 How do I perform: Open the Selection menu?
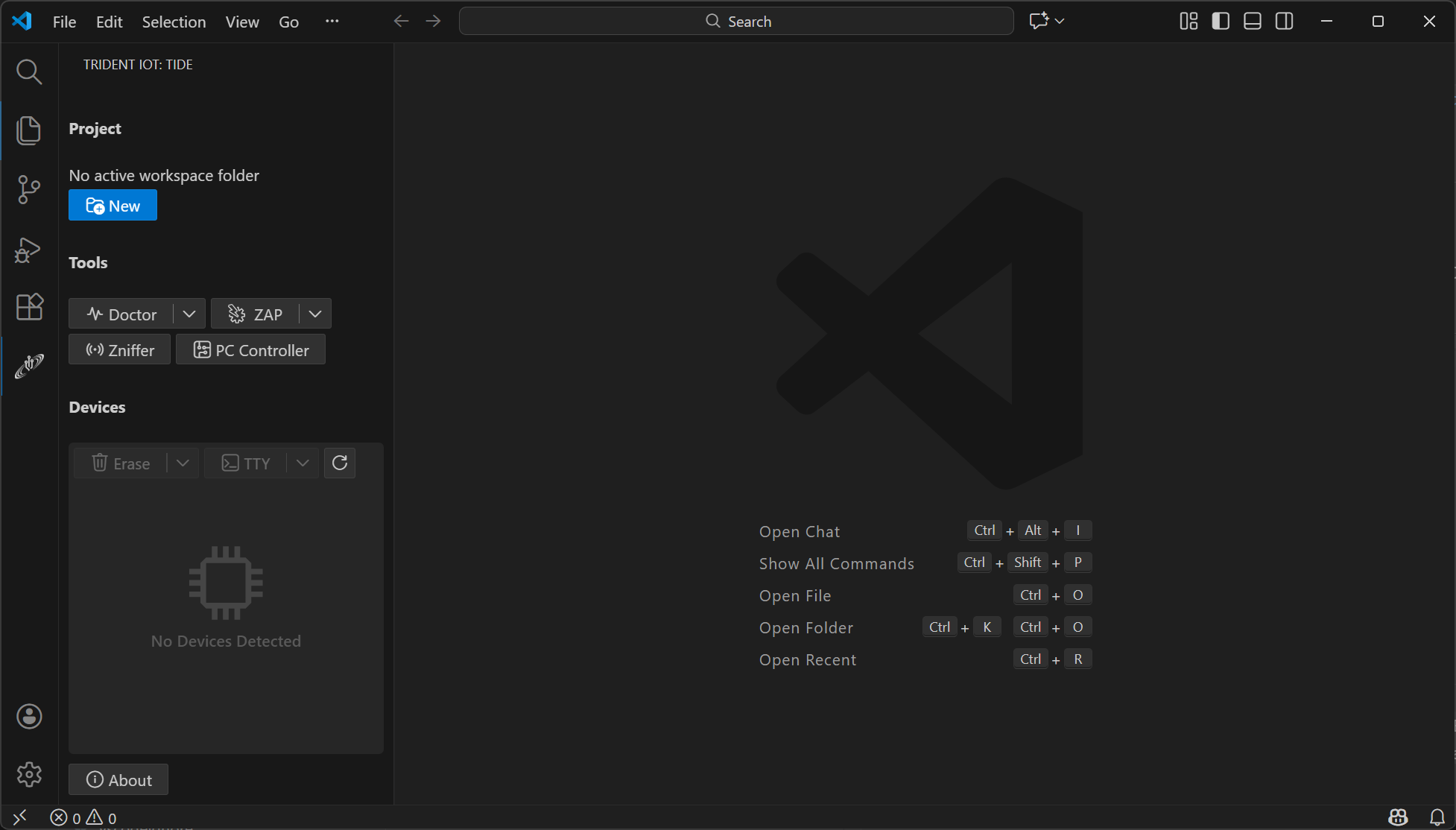click(174, 22)
